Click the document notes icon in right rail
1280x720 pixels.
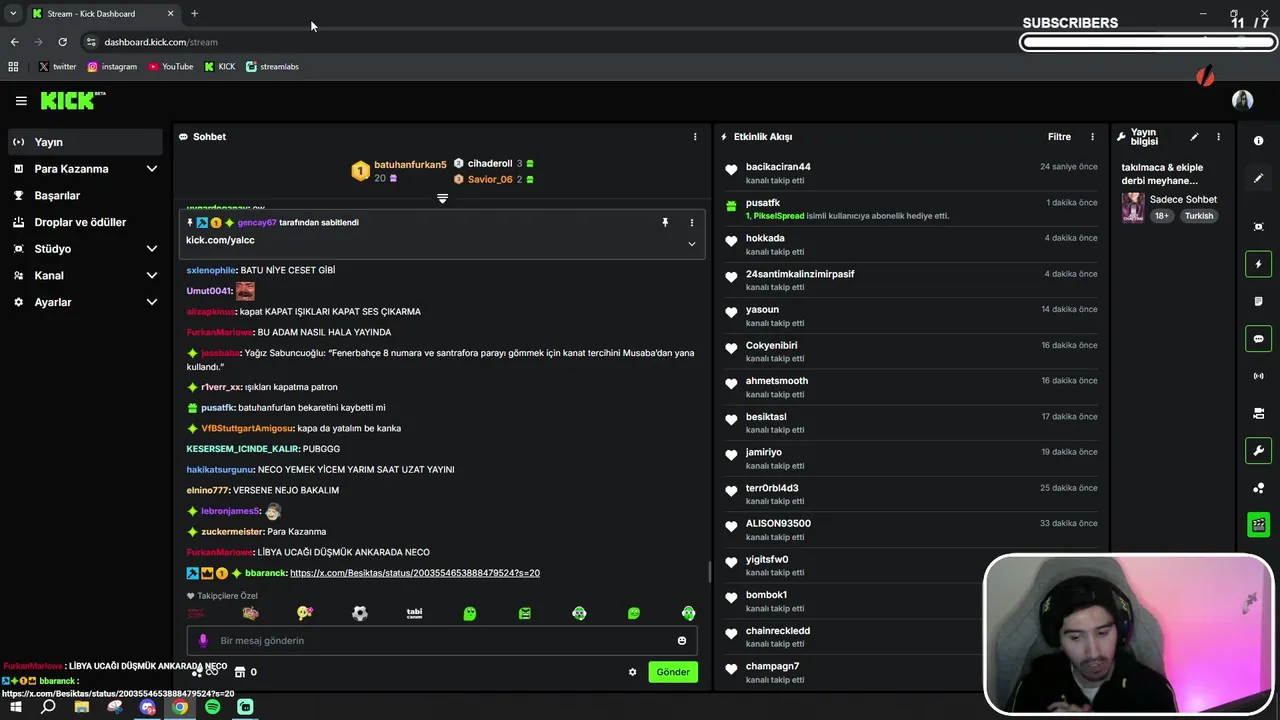(x=1259, y=301)
